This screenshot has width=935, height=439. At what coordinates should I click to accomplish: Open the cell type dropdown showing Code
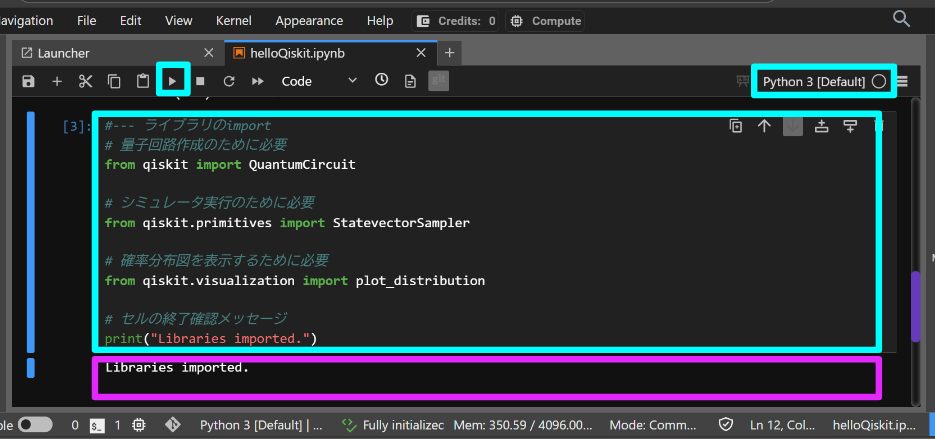pyautogui.click(x=319, y=81)
